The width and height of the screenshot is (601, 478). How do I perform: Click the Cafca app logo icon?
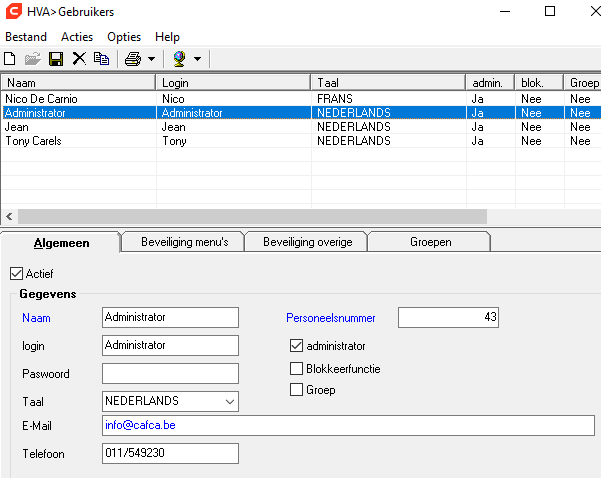(14, 11)
